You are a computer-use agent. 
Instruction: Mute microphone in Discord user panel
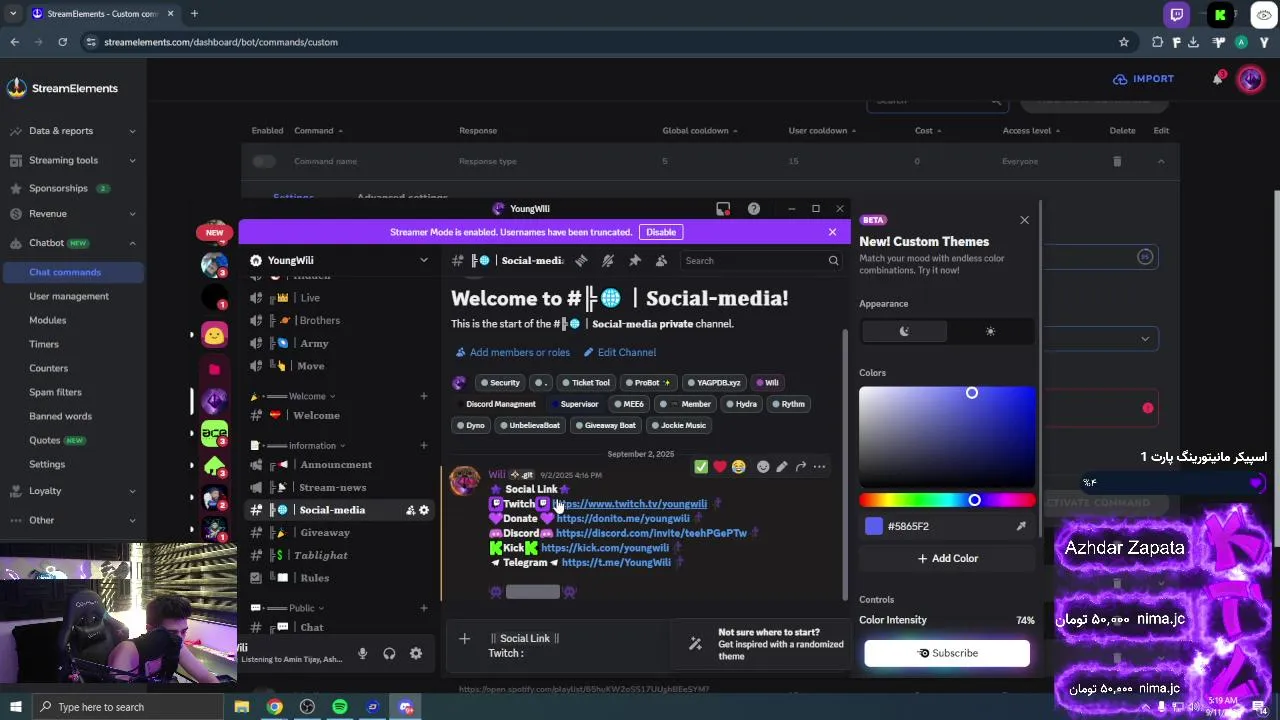(362, 653)
